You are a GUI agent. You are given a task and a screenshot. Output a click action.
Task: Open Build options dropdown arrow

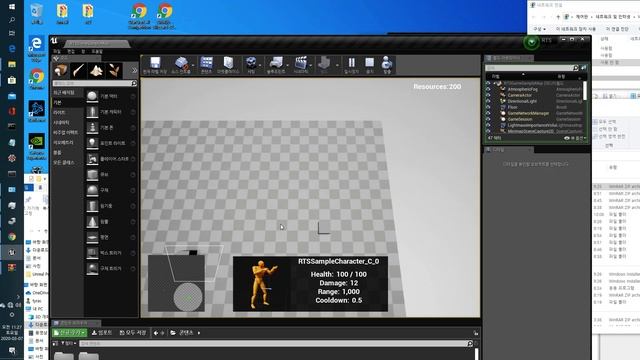point(337,65)
